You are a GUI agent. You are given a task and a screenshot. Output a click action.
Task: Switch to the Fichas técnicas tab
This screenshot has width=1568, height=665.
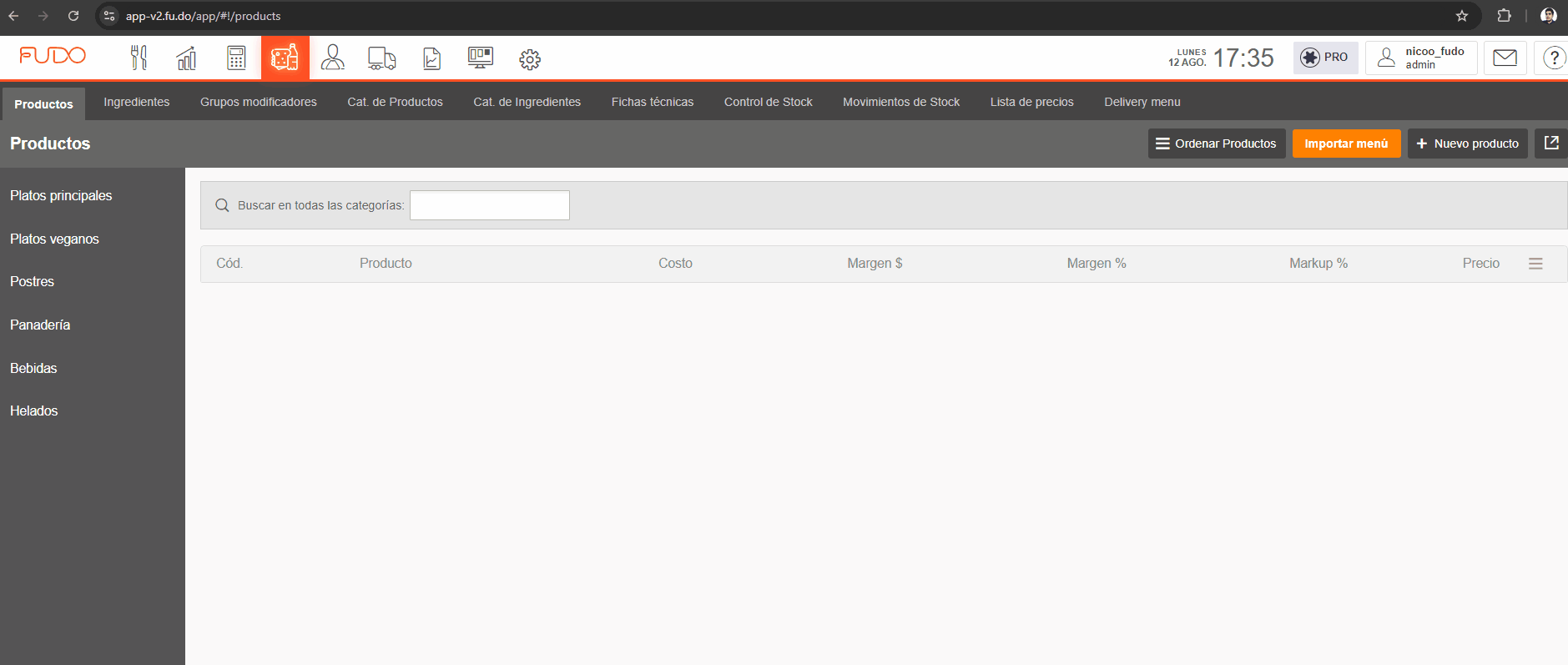click(653, 102)
